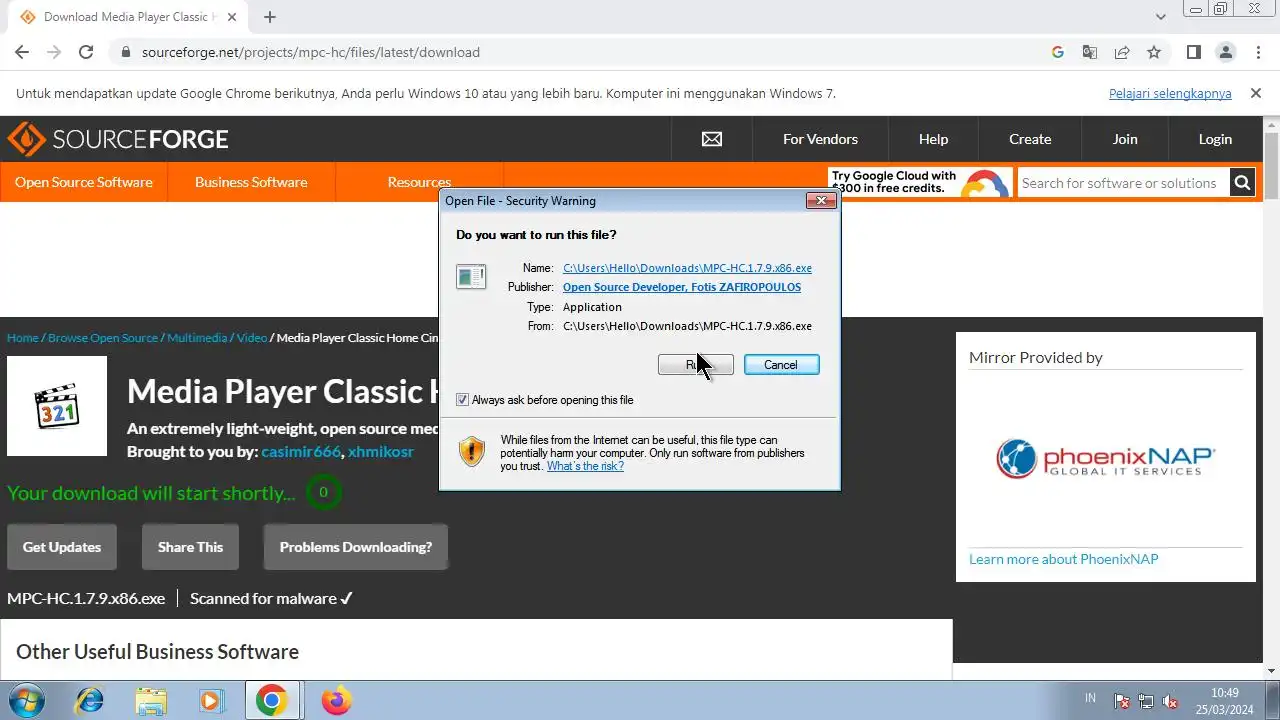The width and height of the screenshot is (1280, 720).
Task: Click Join in the header
Action: pos(1125,139)
